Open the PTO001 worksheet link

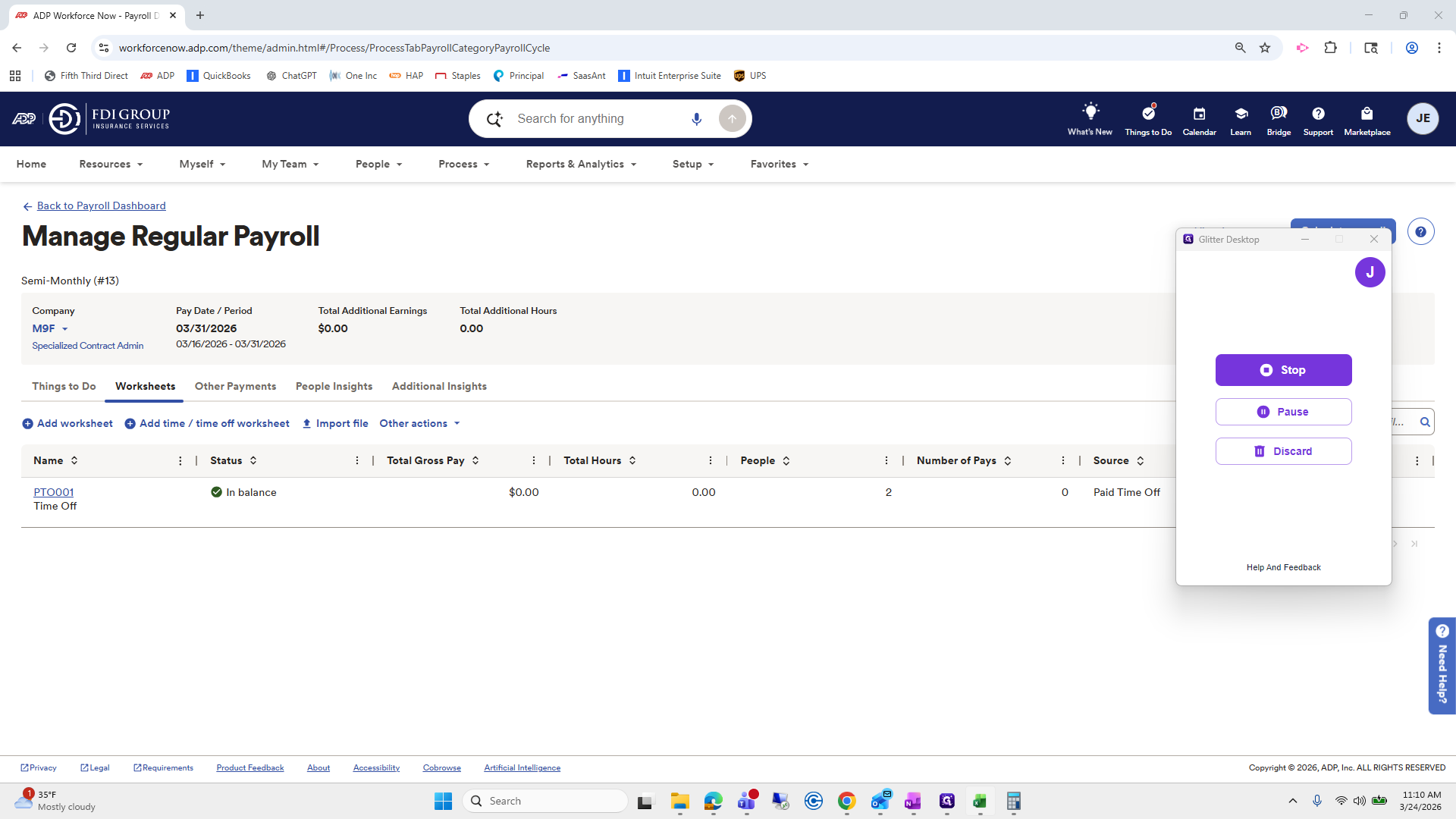(53, 492)
